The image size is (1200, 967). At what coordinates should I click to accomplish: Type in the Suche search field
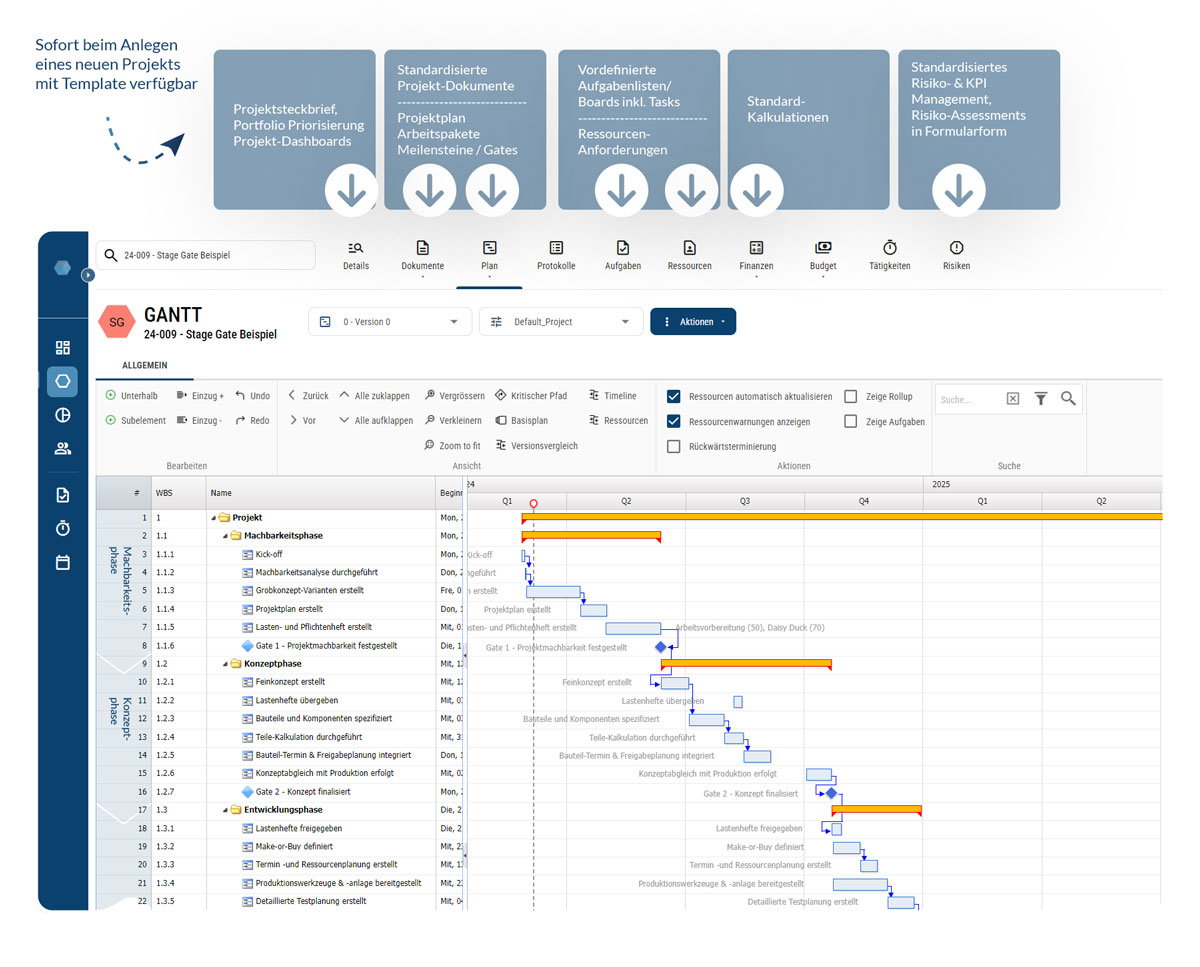[x=975, y=398]
